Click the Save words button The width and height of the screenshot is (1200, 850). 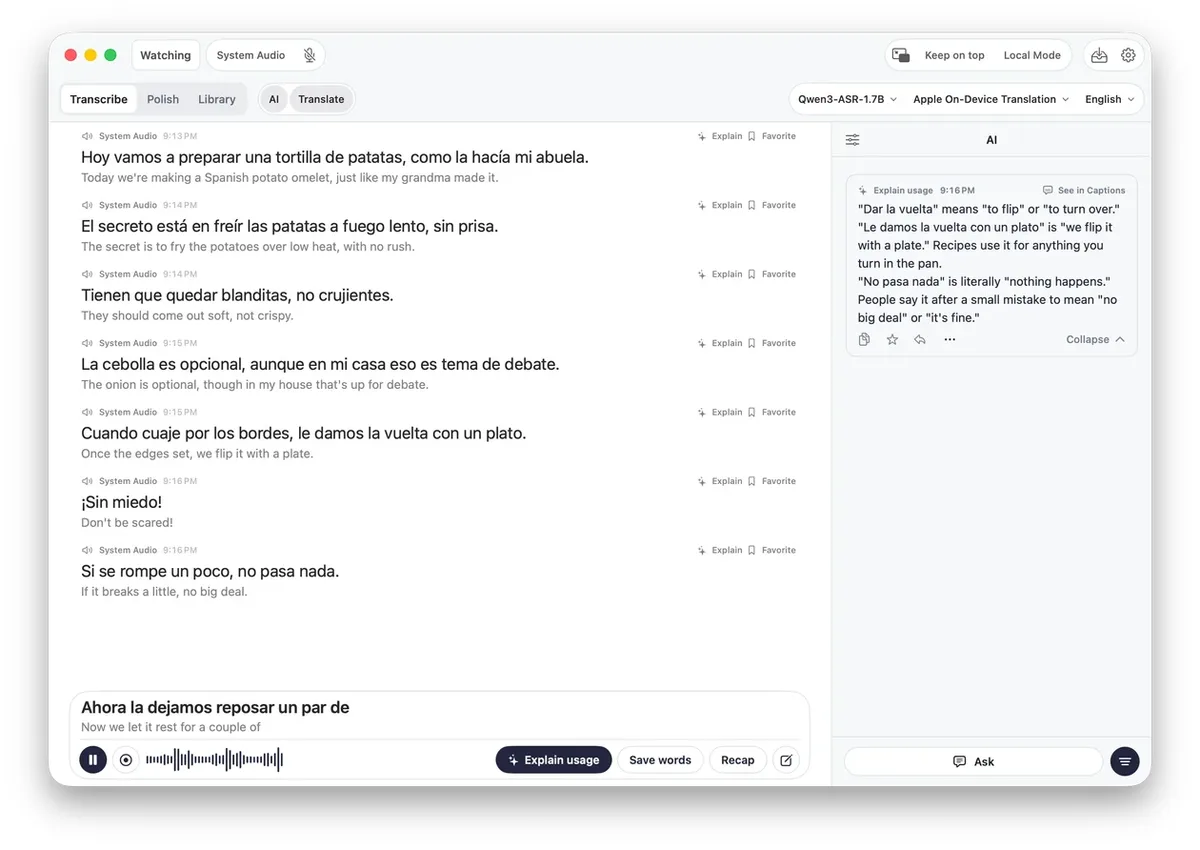pos(660,760)
